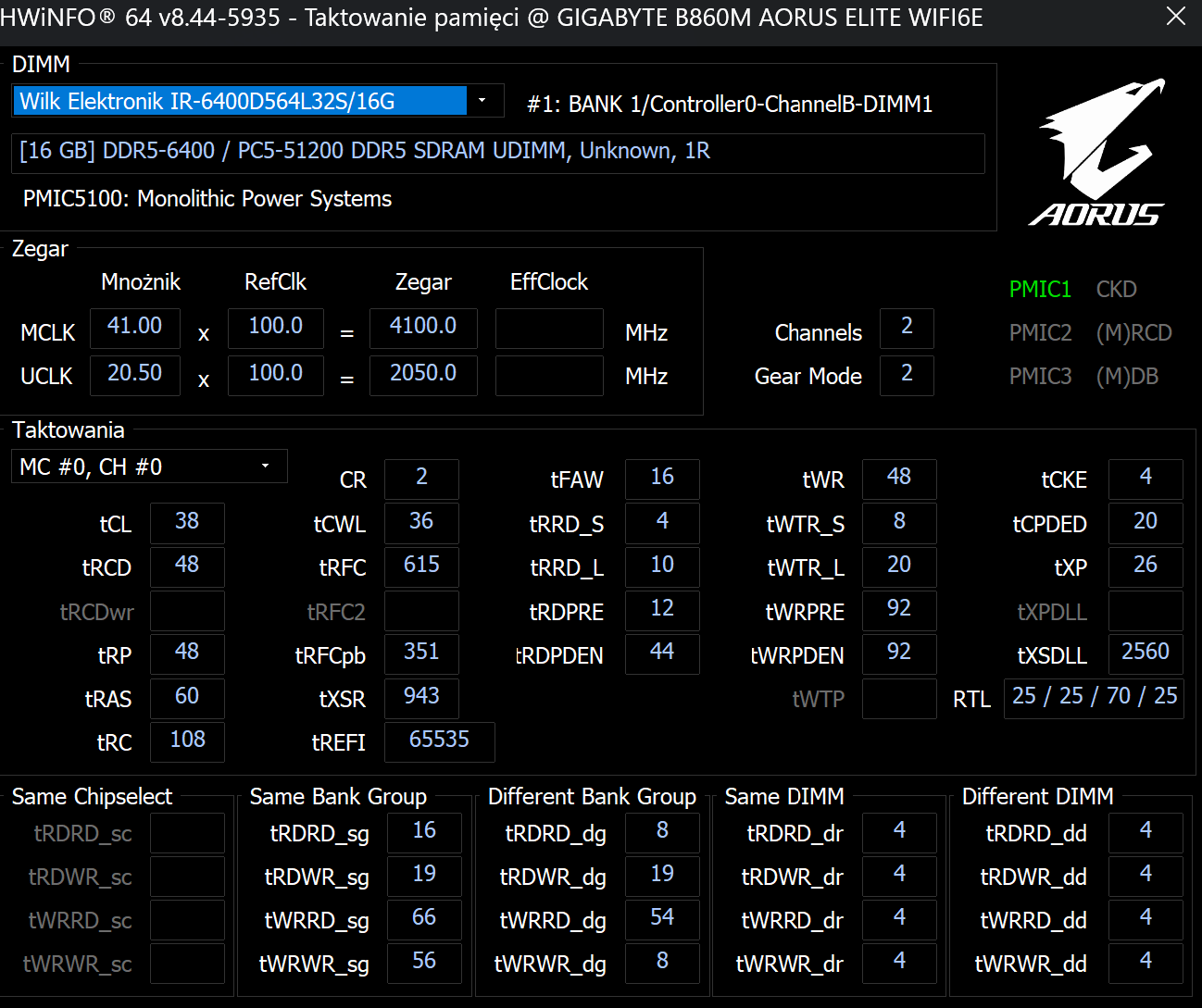Image resolution: width=1202 pixels, height=1008 pixels.
Task: Select the PMIC1 indicator label
Action: pyautogui.click(x=1039, y=289)
